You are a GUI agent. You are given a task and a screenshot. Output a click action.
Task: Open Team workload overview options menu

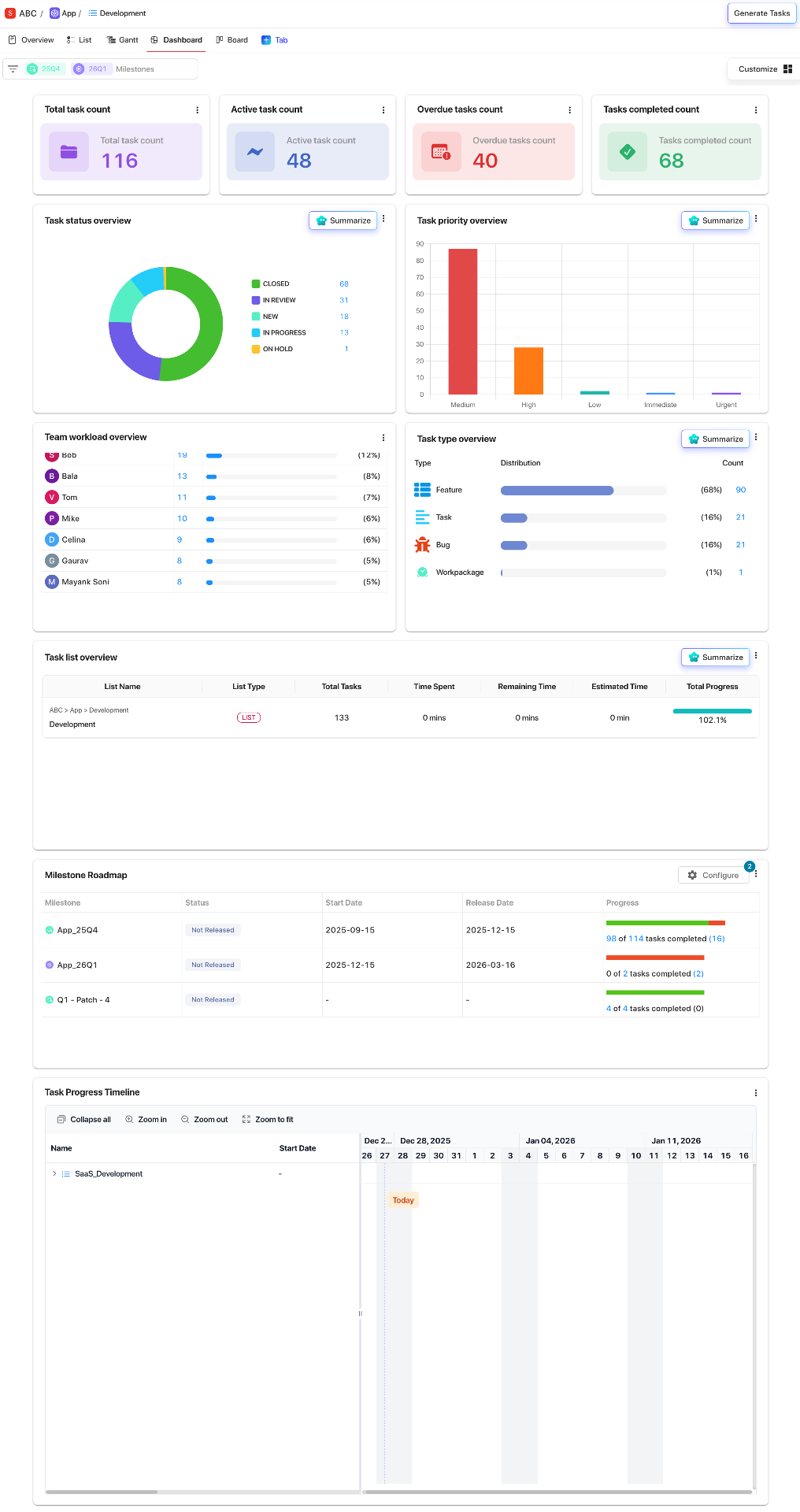point(383,438)
